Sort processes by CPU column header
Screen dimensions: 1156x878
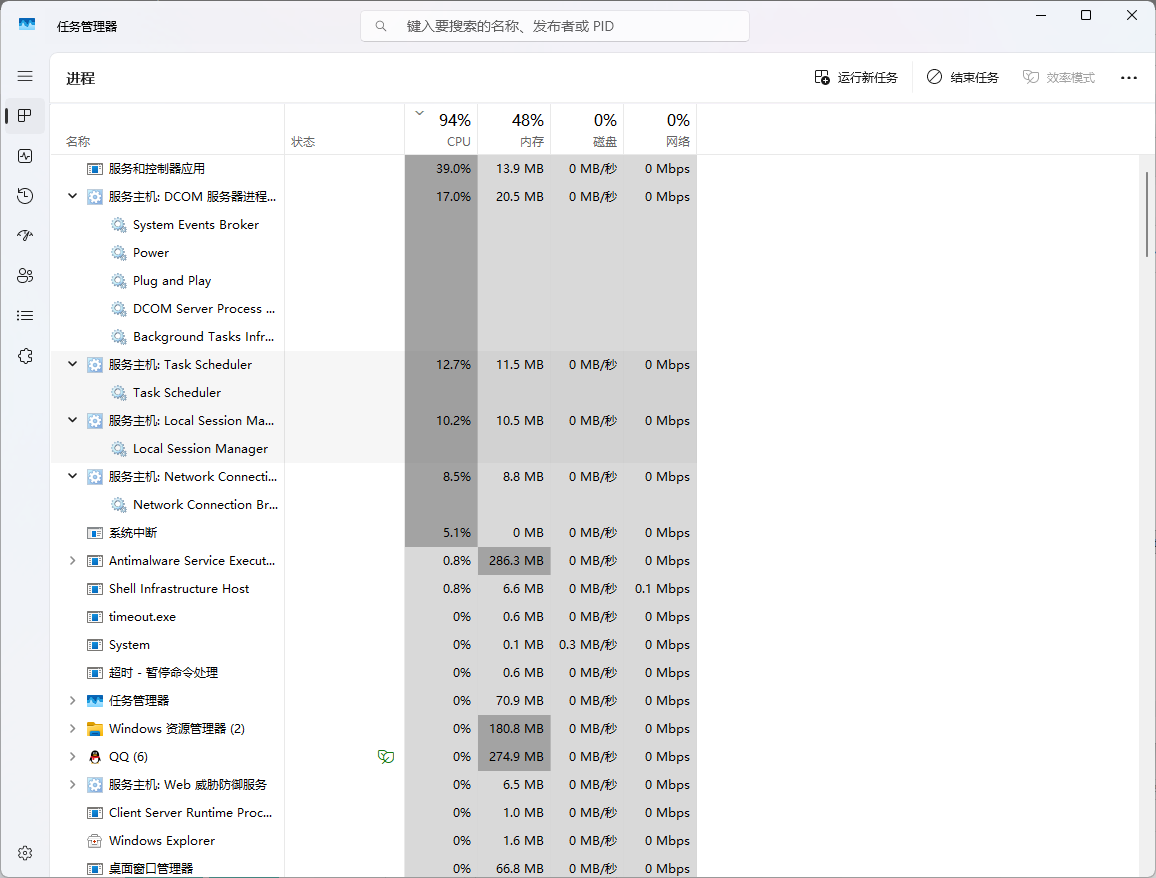click(x=441, y=130)
